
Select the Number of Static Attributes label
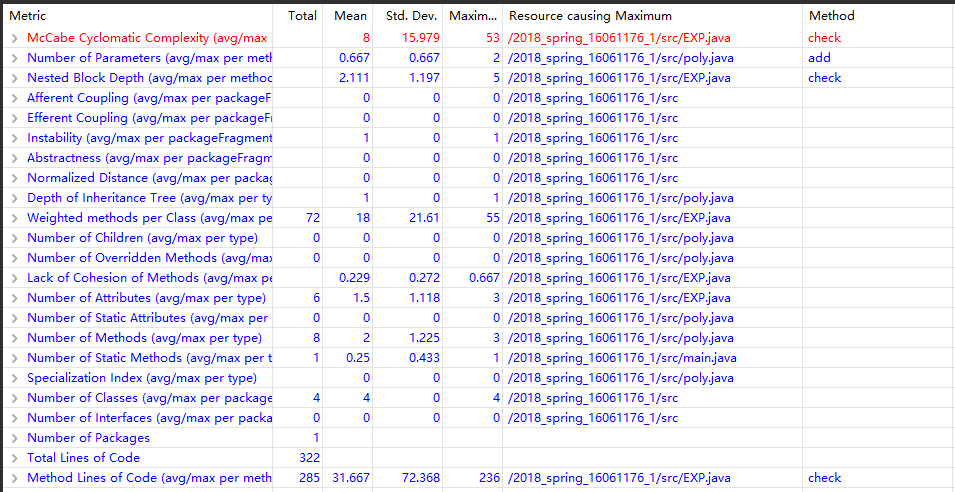(x=148, y=318)
